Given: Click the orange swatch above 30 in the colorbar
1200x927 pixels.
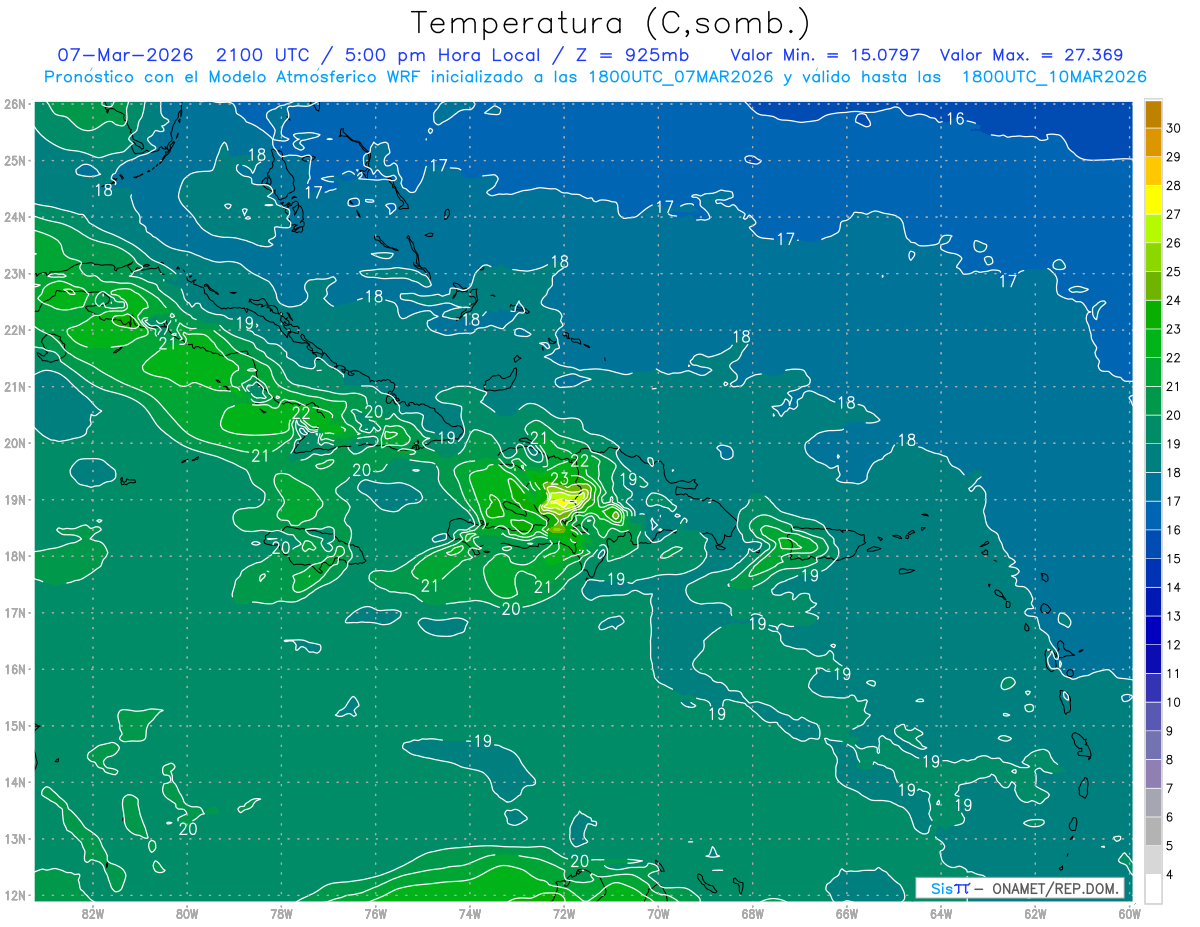Looking at the screenshot, I should [1153, 113].
